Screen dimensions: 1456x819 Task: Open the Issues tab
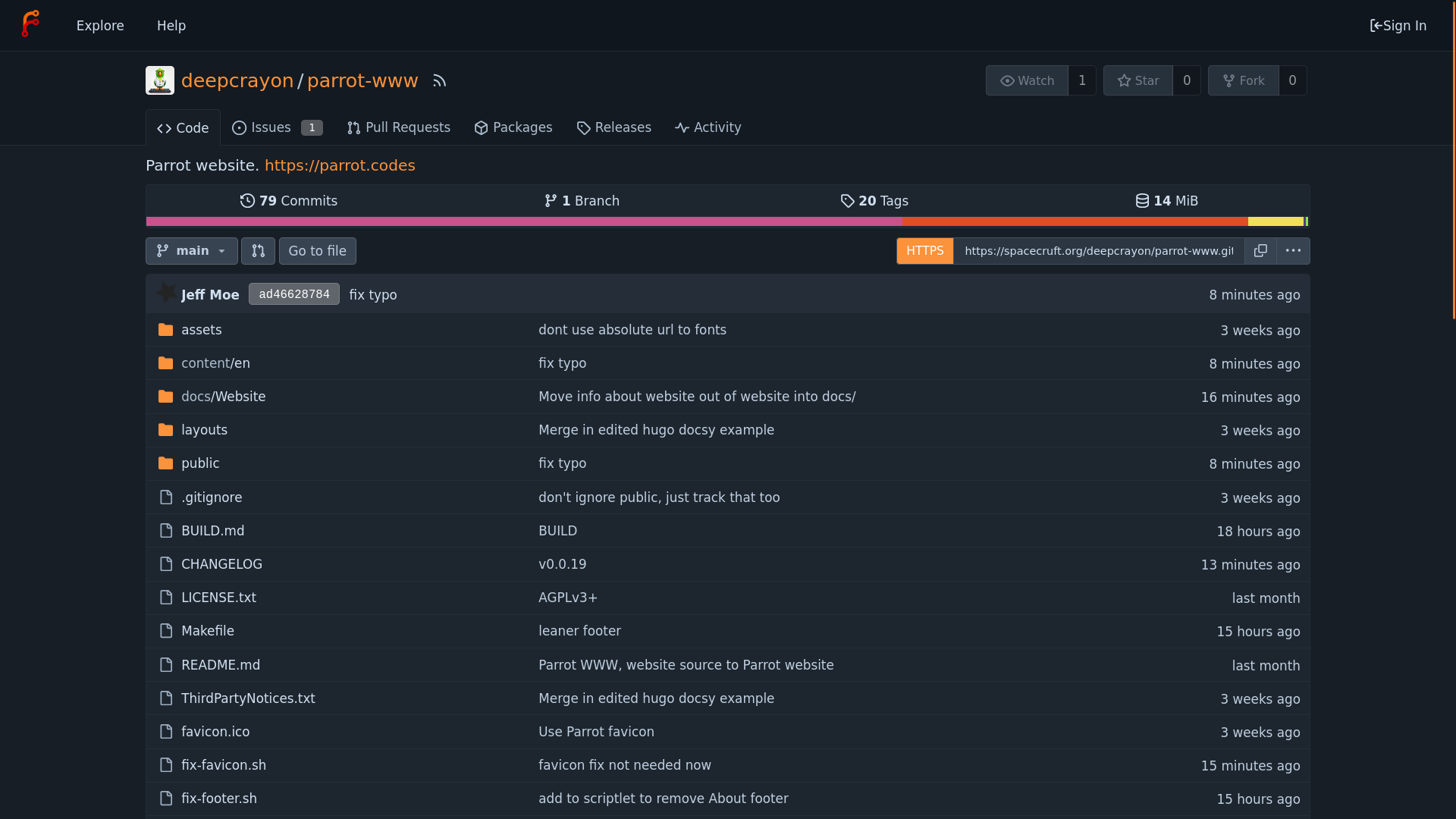click(x=278, y=127)
